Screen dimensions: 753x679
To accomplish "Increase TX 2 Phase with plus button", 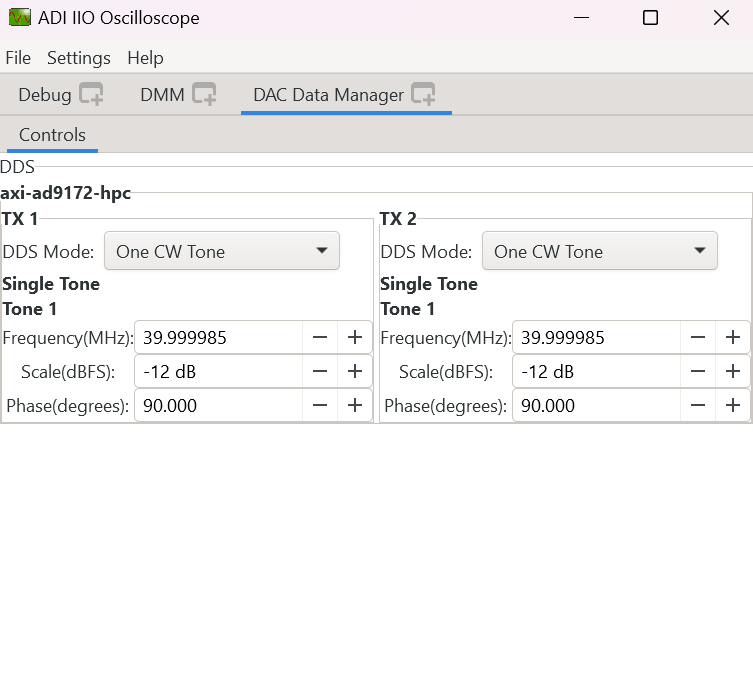I will (x=732, y=406).
